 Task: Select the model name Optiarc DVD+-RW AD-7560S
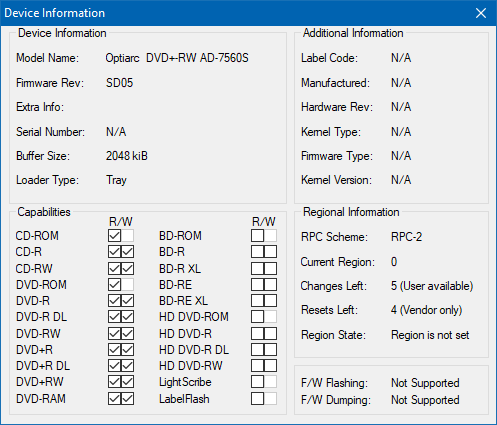tap(177, 58)
